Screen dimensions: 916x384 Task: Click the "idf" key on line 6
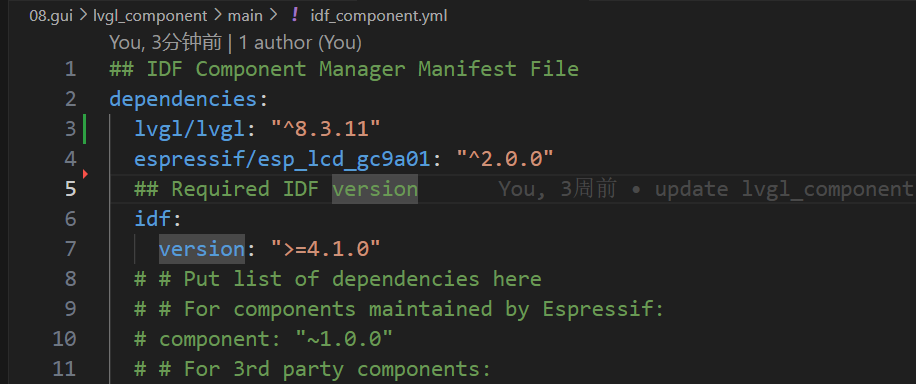pyautogui.click(x=152, y=219)
